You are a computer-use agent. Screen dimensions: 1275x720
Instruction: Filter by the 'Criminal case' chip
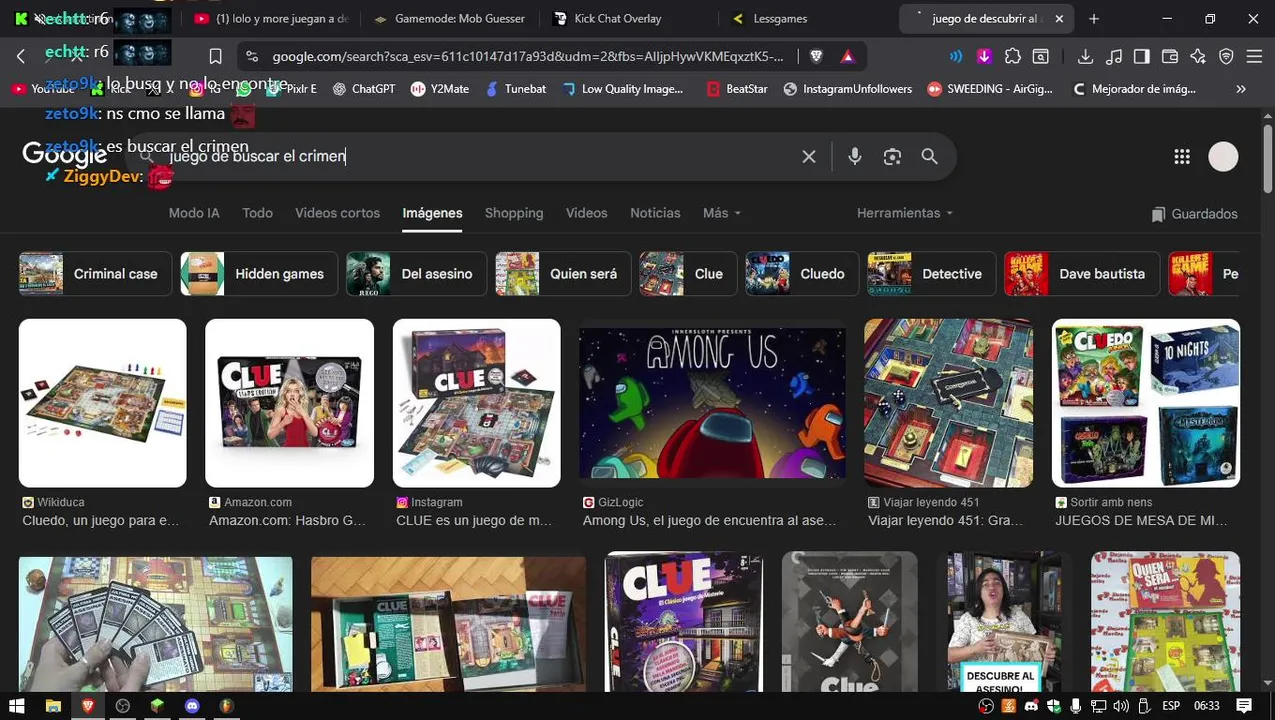pos(95,274)
